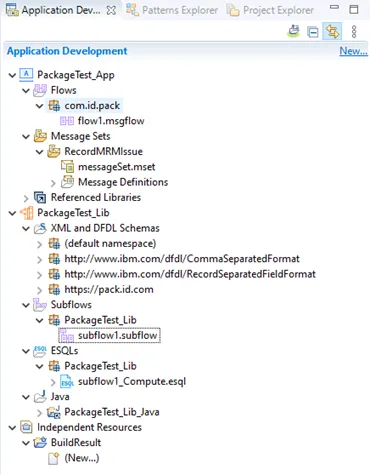Click the Message Definitions icon

67,182
